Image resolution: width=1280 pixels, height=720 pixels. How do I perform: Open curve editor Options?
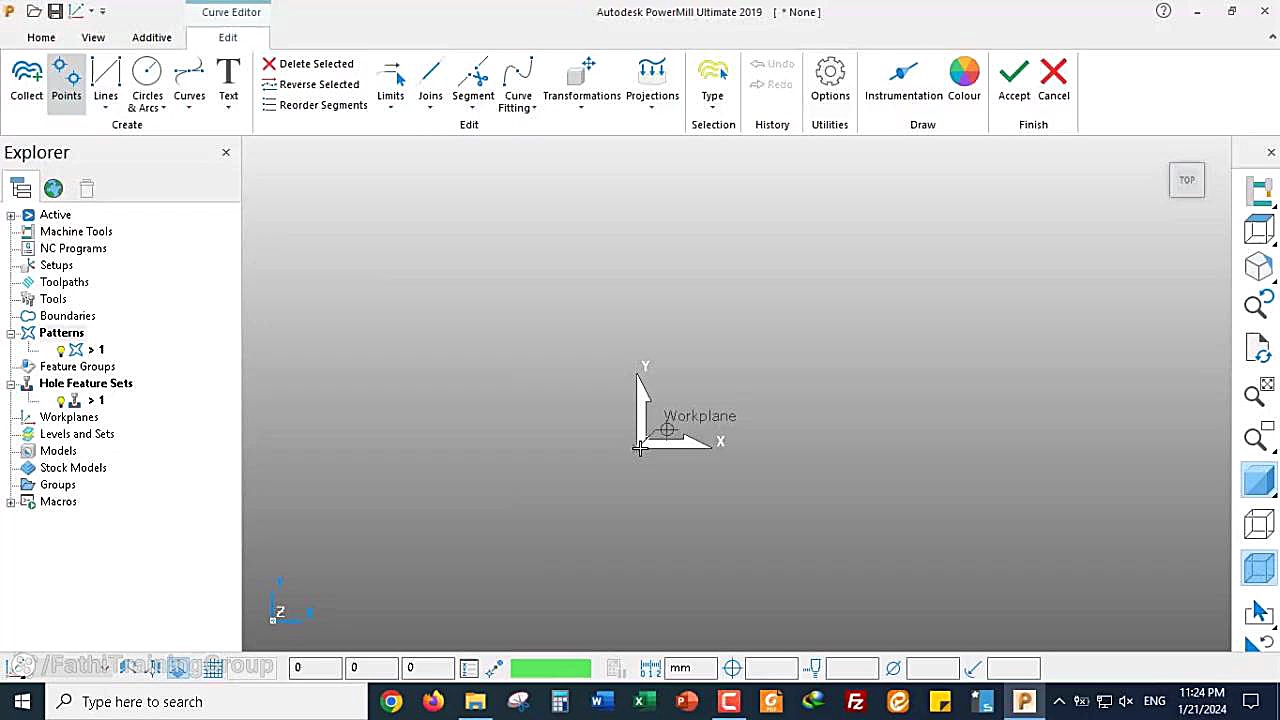coord(830,80)
